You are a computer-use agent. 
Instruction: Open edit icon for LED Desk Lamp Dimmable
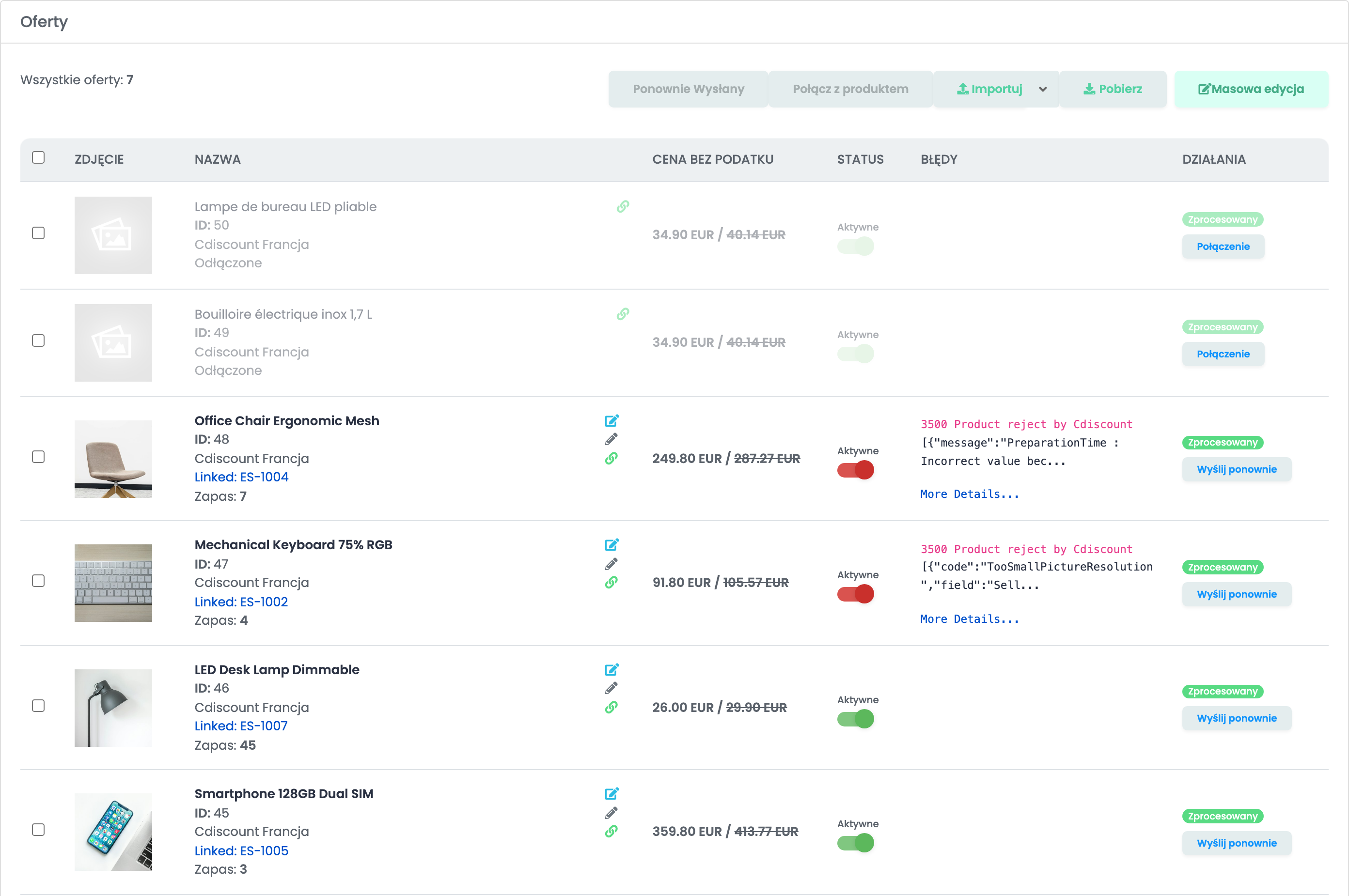pos(611,669)
